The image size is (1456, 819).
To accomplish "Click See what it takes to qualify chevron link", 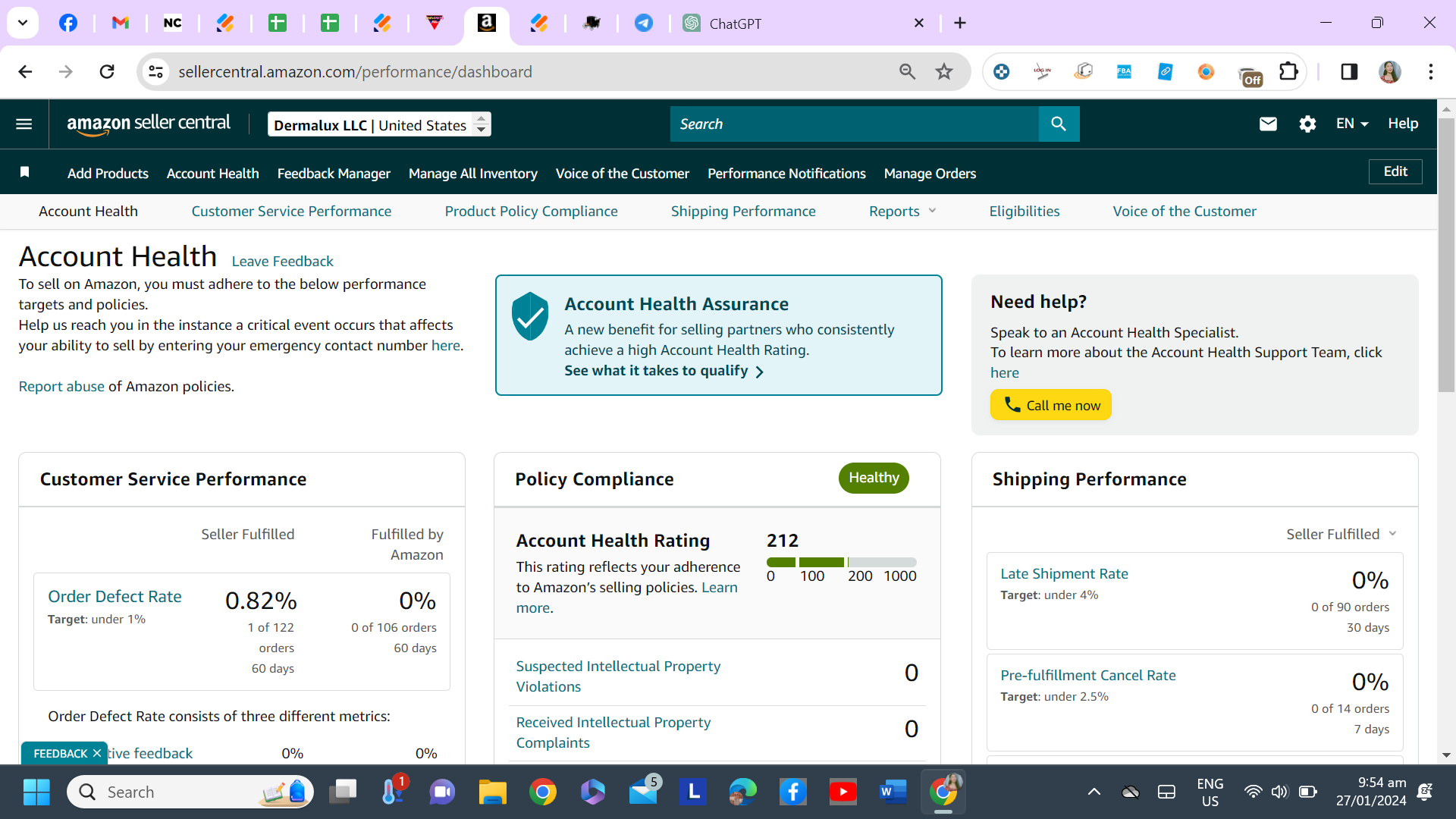I will (664, 371).
